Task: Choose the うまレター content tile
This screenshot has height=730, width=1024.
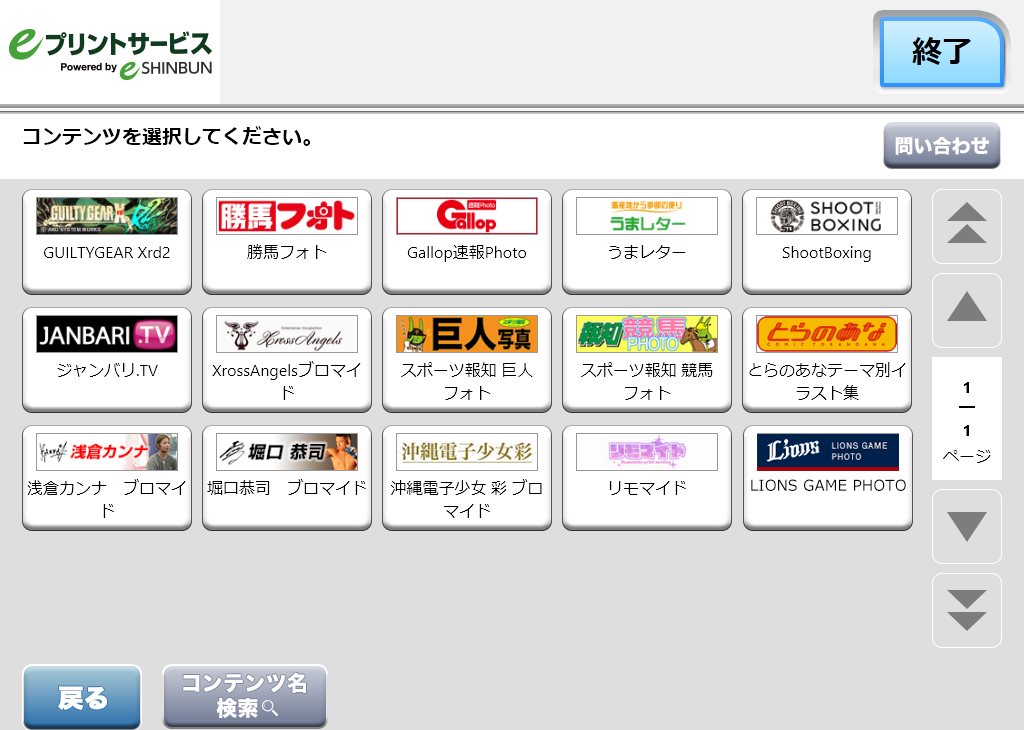Action: click(x=647, y=241)
